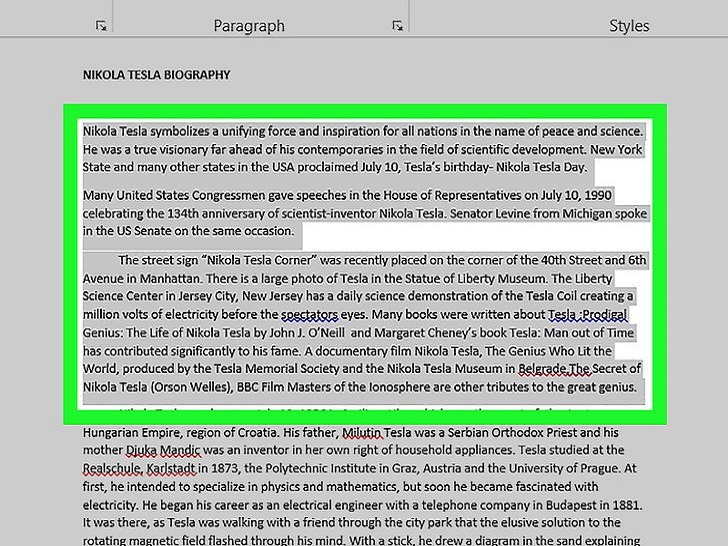Click 'Statue of Liberty Museum' text
The width and height of the screenshot is (728, 546).
(475, 279)
